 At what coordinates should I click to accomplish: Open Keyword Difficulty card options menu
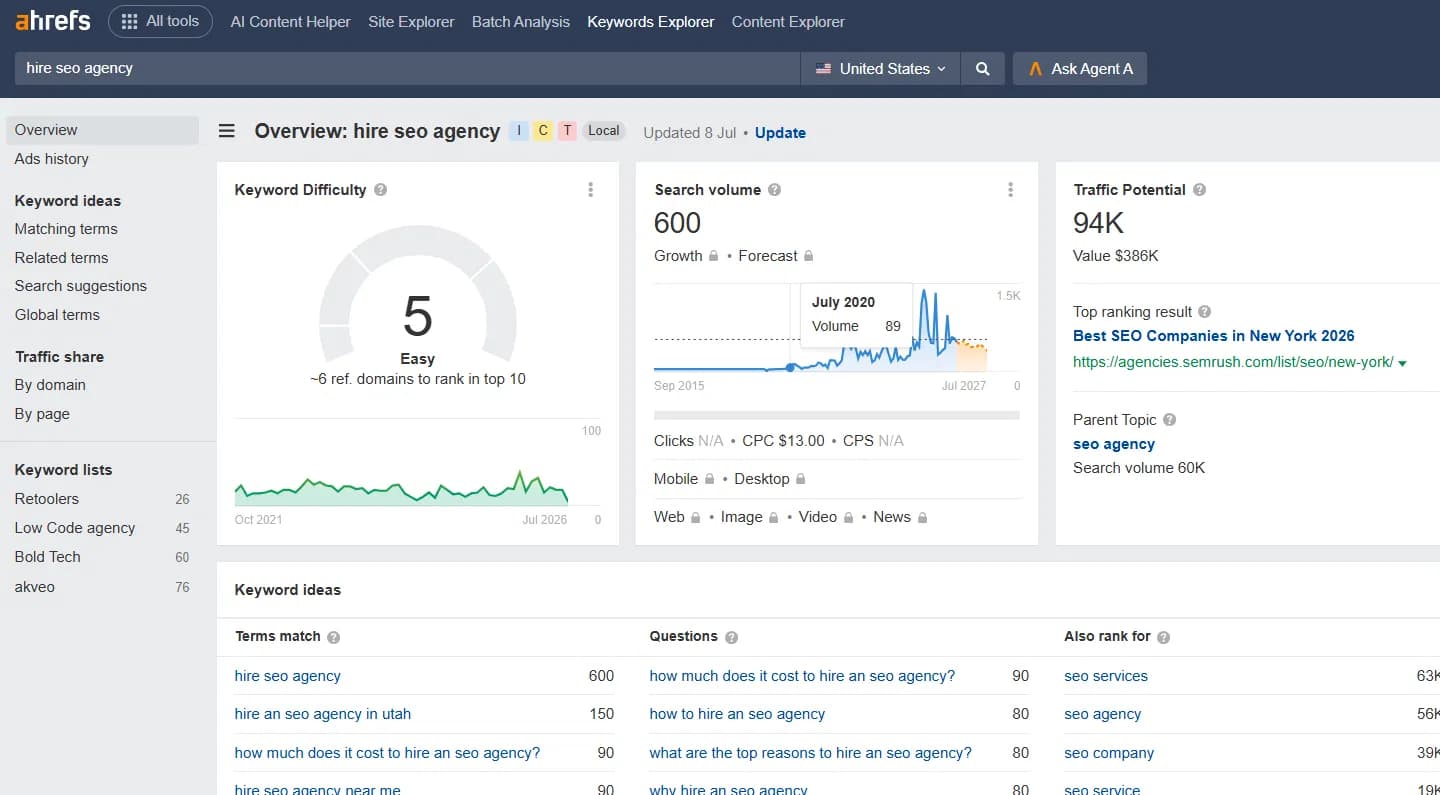(591, 190)
